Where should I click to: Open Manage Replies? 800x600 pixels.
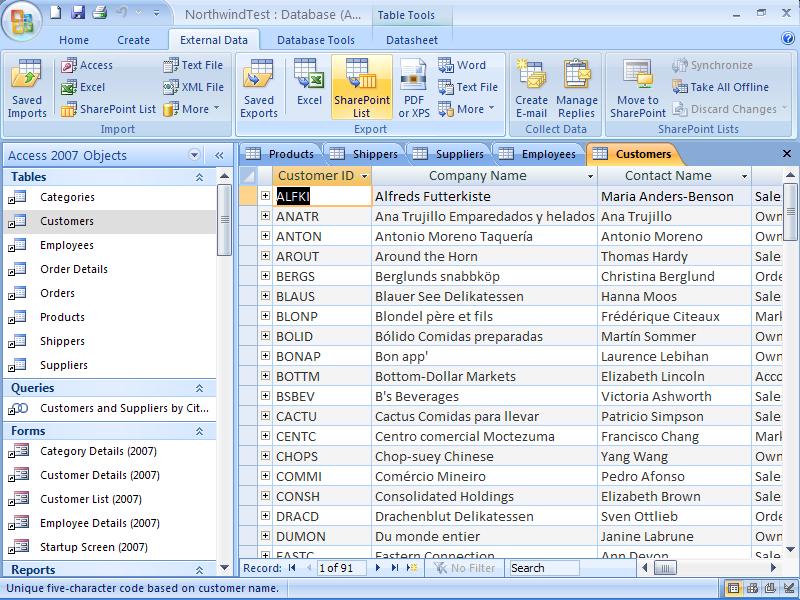click(577, 88)
